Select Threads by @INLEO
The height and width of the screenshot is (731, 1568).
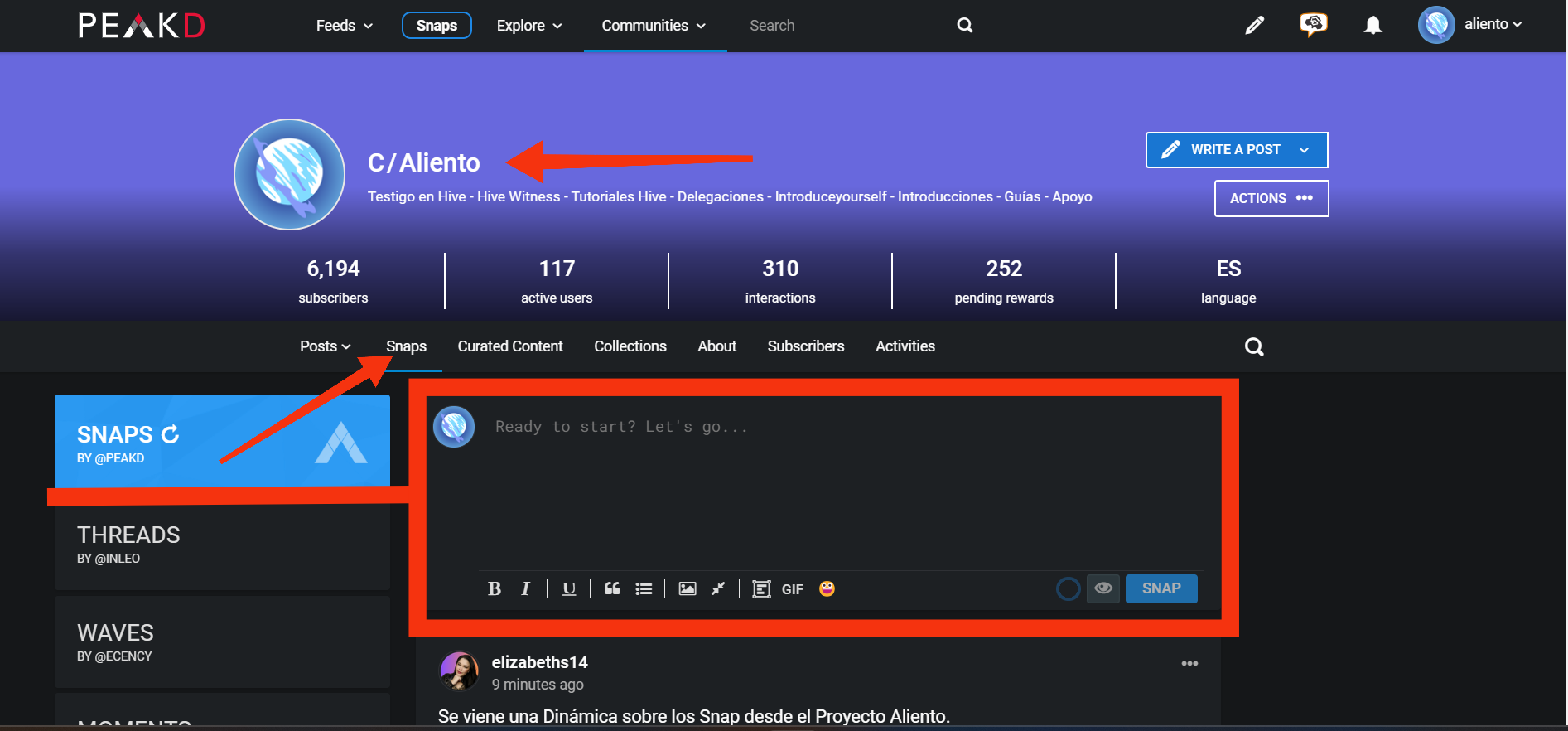click(x=222, y=544)
